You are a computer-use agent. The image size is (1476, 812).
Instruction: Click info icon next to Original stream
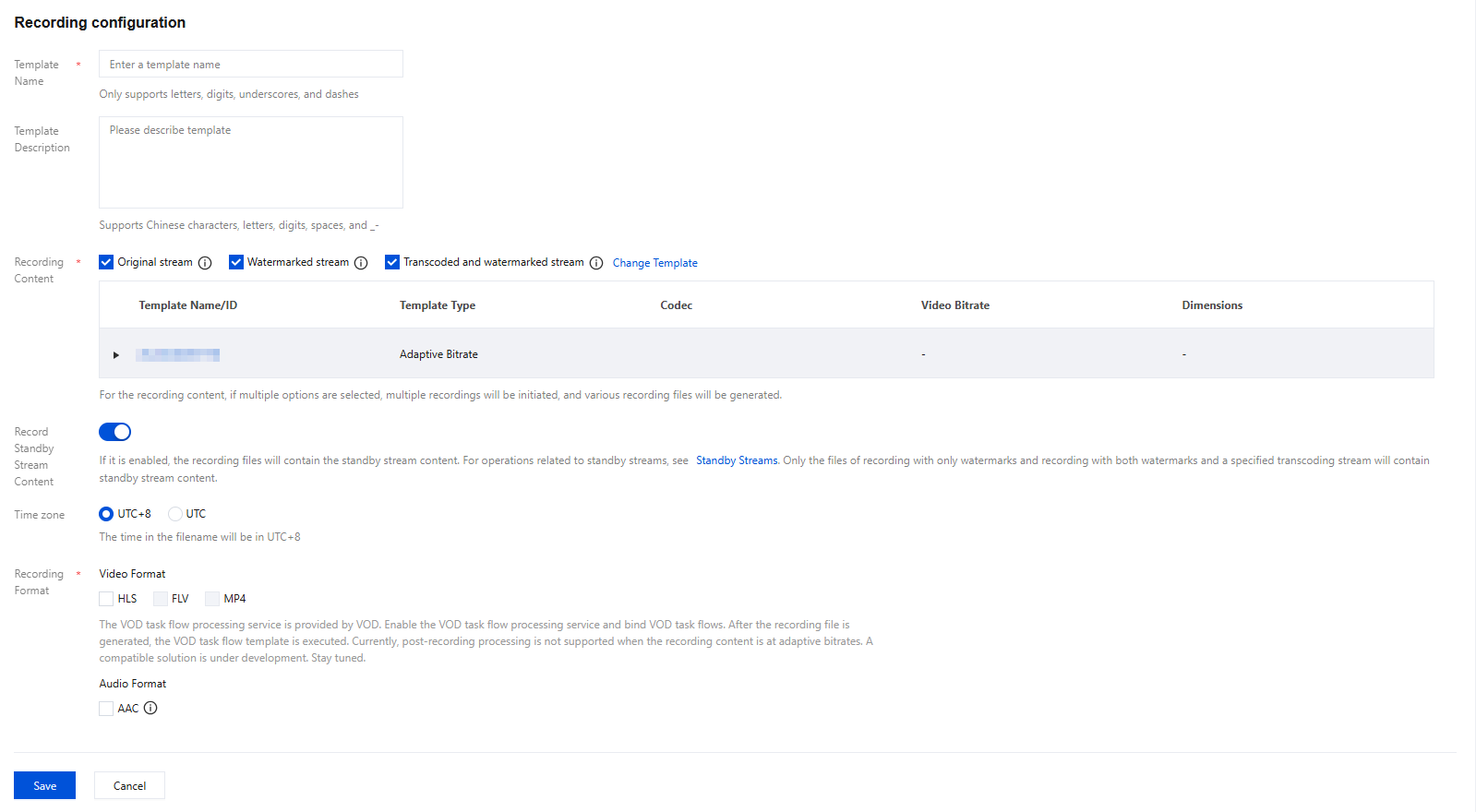(205, 263)
